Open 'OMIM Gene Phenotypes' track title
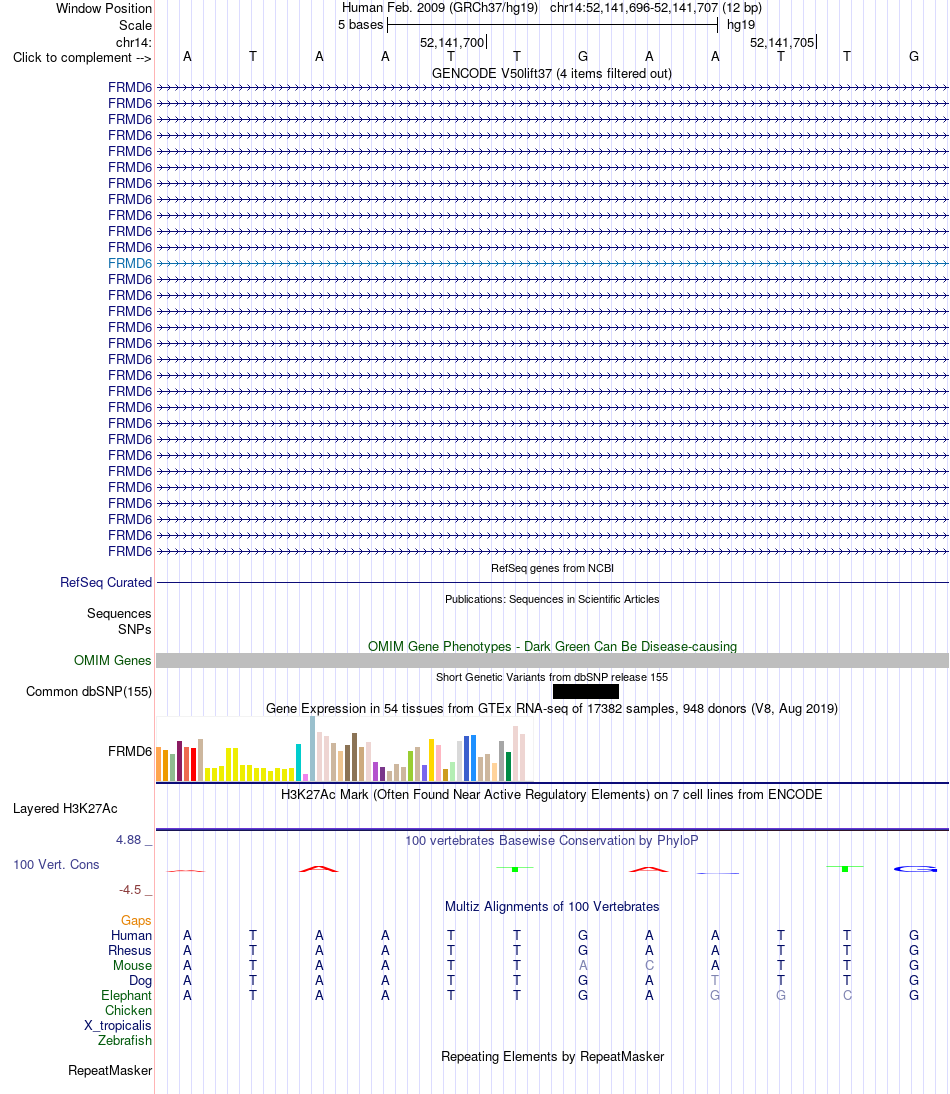This screenshot has width=950, height=1094. point(552,646)
